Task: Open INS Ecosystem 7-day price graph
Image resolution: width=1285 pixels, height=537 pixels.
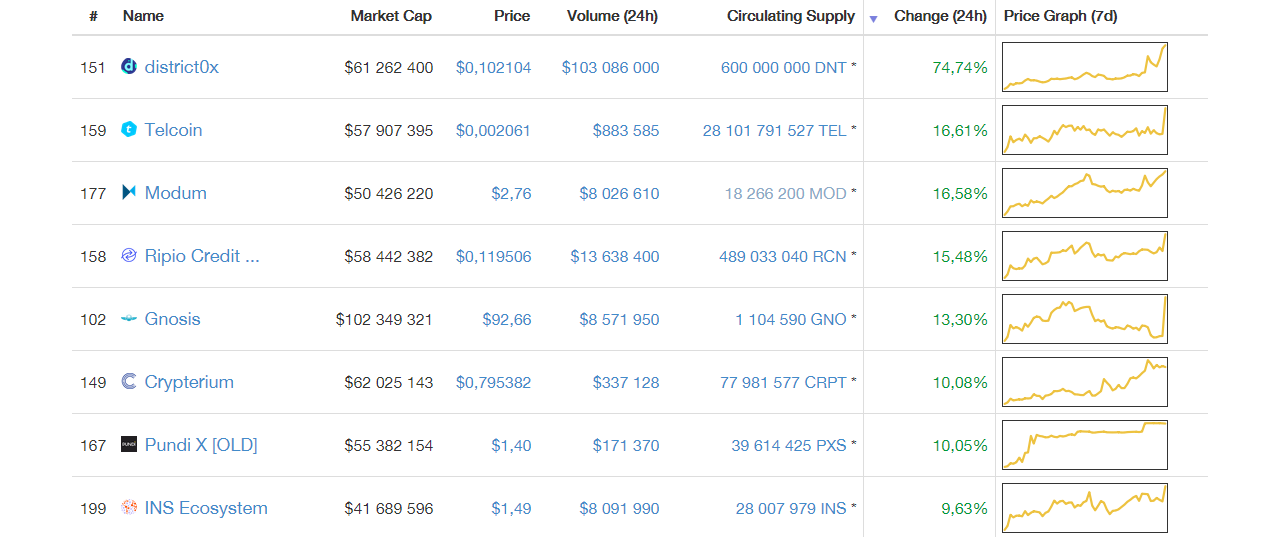Action: coord(1085,508)
